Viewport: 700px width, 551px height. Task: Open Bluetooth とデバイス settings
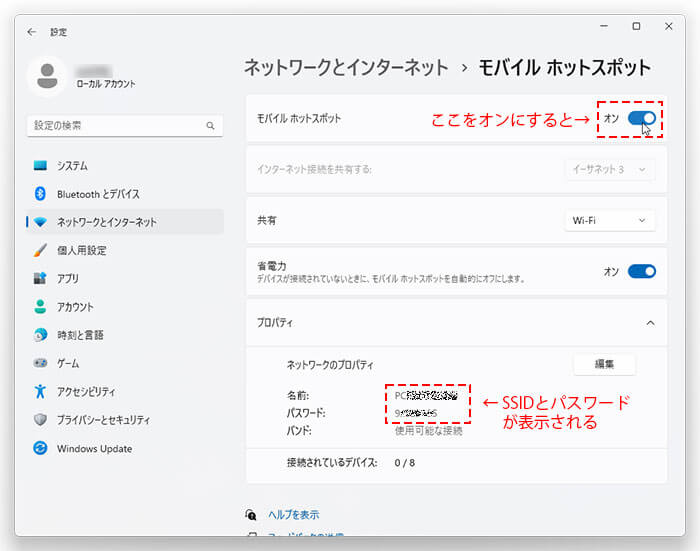(125, 194)
